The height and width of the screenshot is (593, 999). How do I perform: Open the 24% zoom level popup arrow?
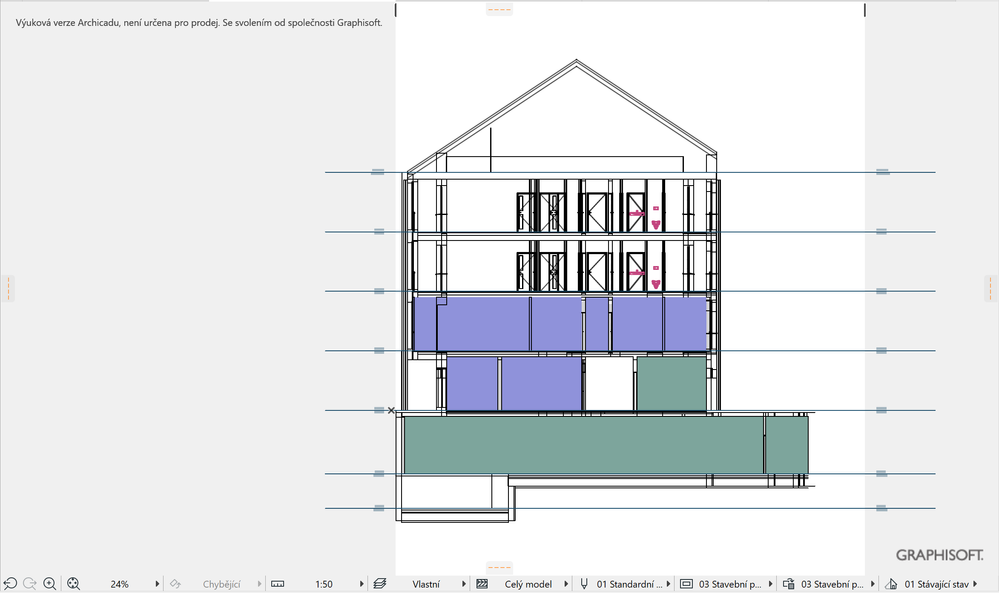[157, 584]
